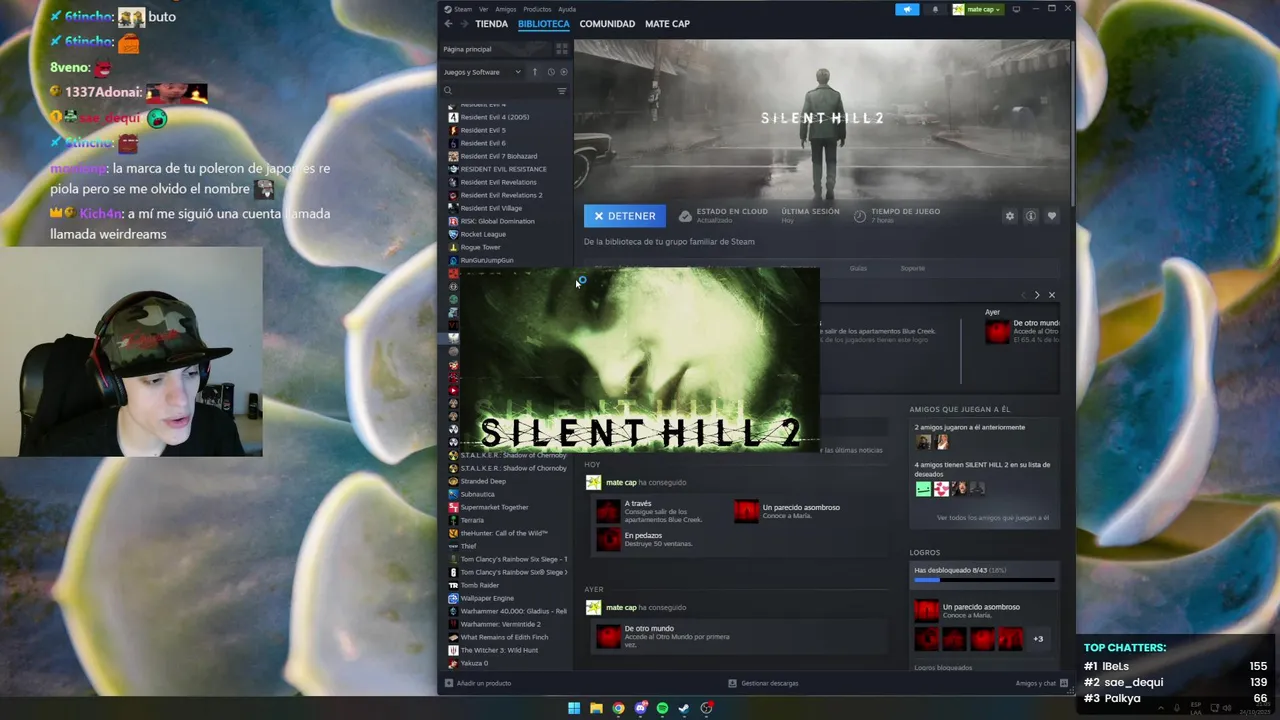Open the MATE CAP profile tab
Screen dimensions: 1280x720
tap(667, 24)
